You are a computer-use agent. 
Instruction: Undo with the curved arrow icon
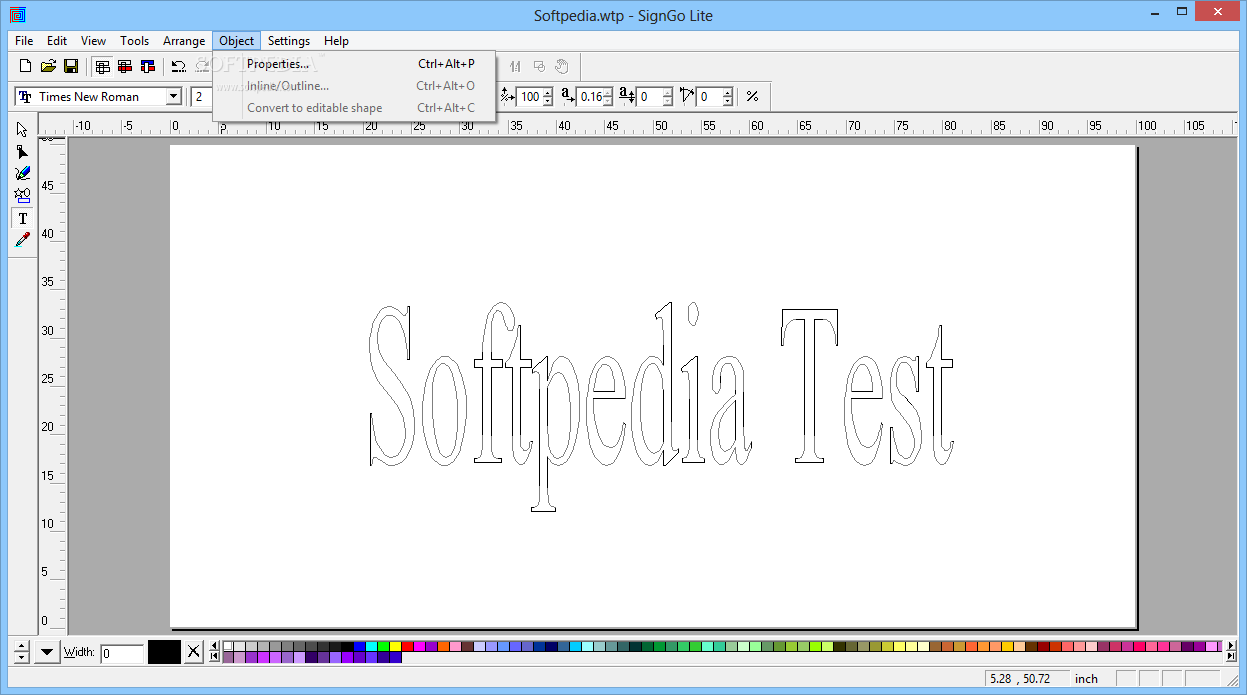[179, 67]
